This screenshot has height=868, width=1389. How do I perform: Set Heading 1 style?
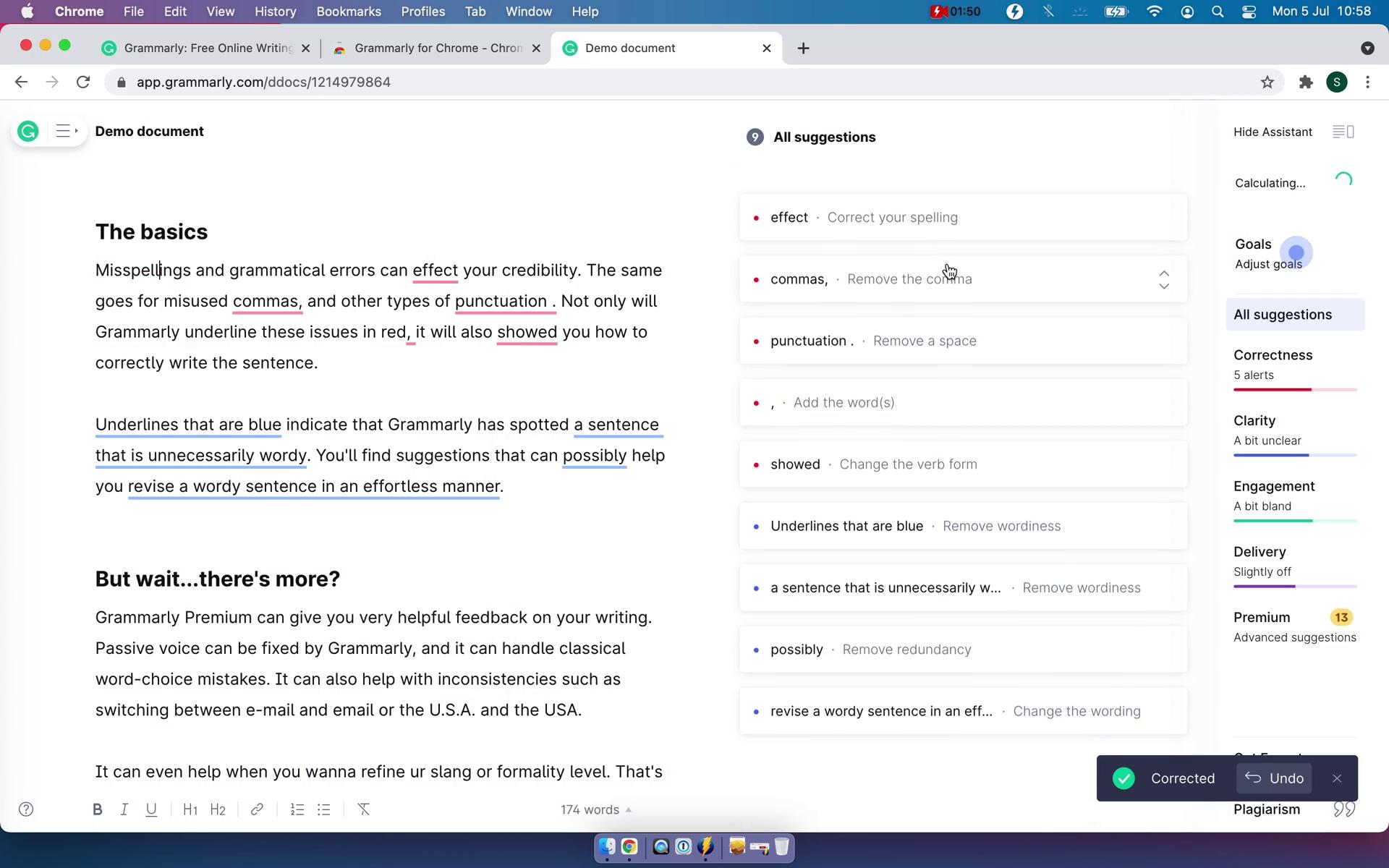tap(190, 809)
